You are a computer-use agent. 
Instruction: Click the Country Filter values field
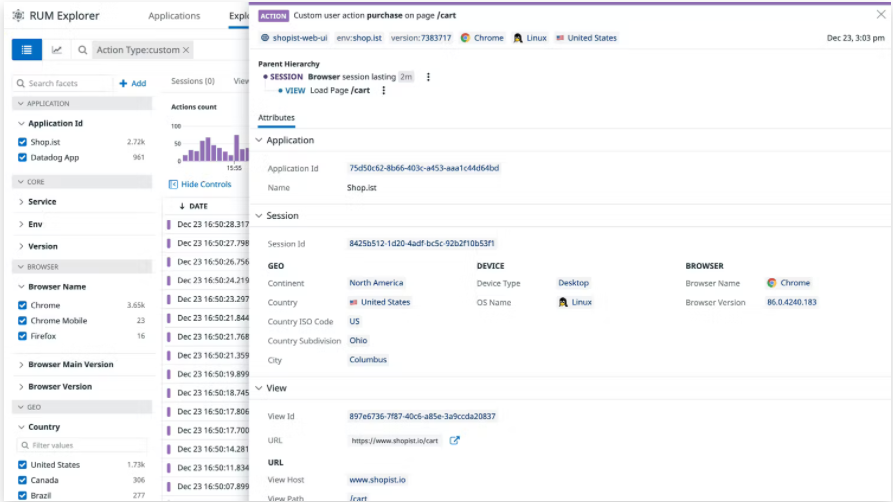tap(82, 446)
